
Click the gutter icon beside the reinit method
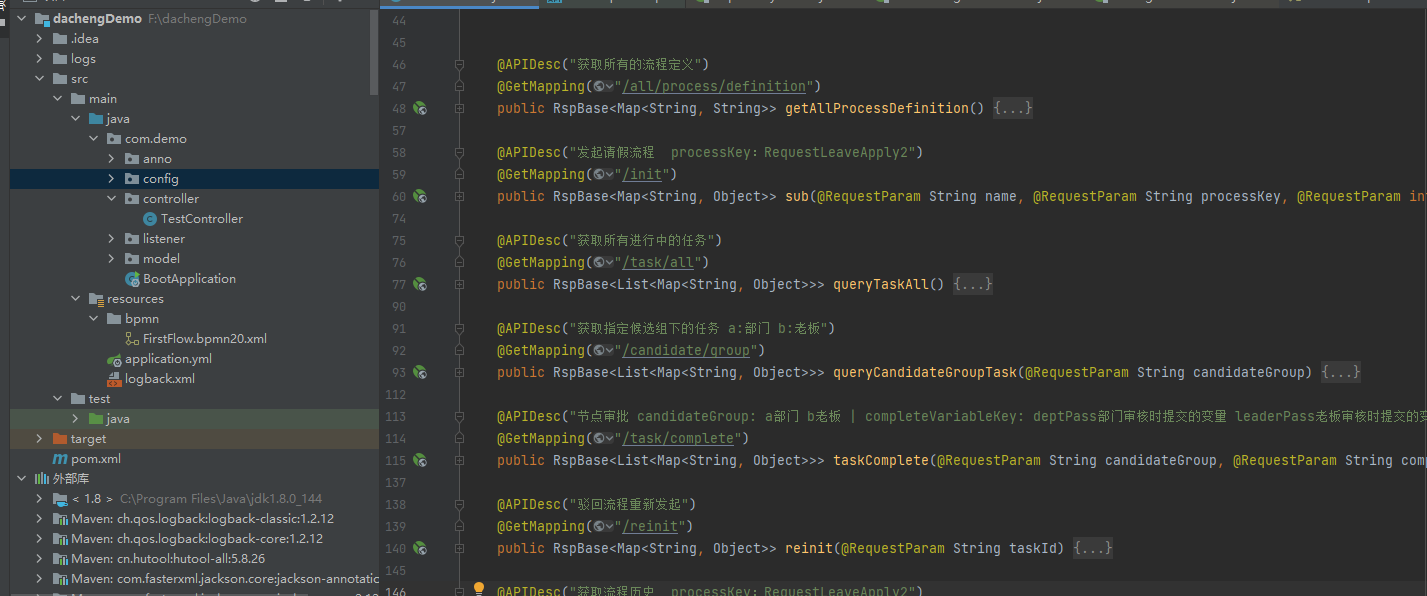[x=420, y=548]
